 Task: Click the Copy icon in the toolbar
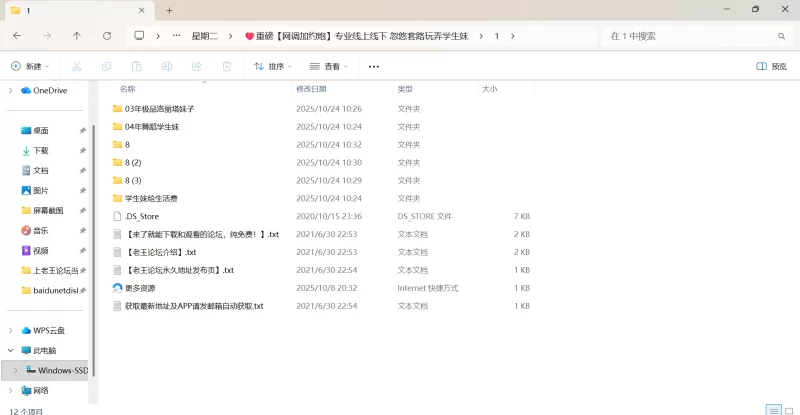tap(106, 67)
